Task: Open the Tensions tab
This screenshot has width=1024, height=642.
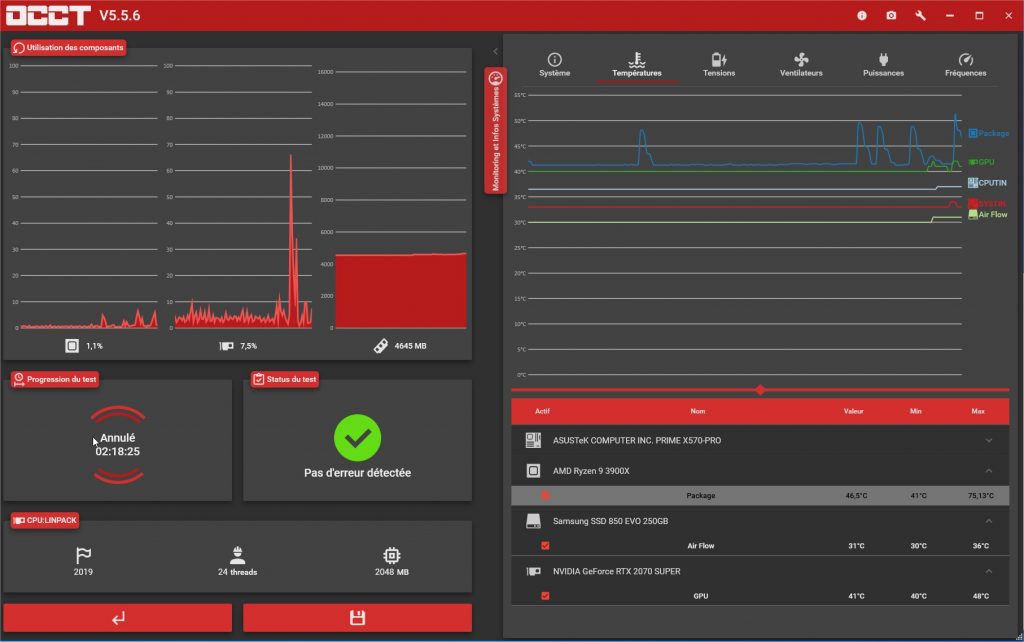Action: 719,65
